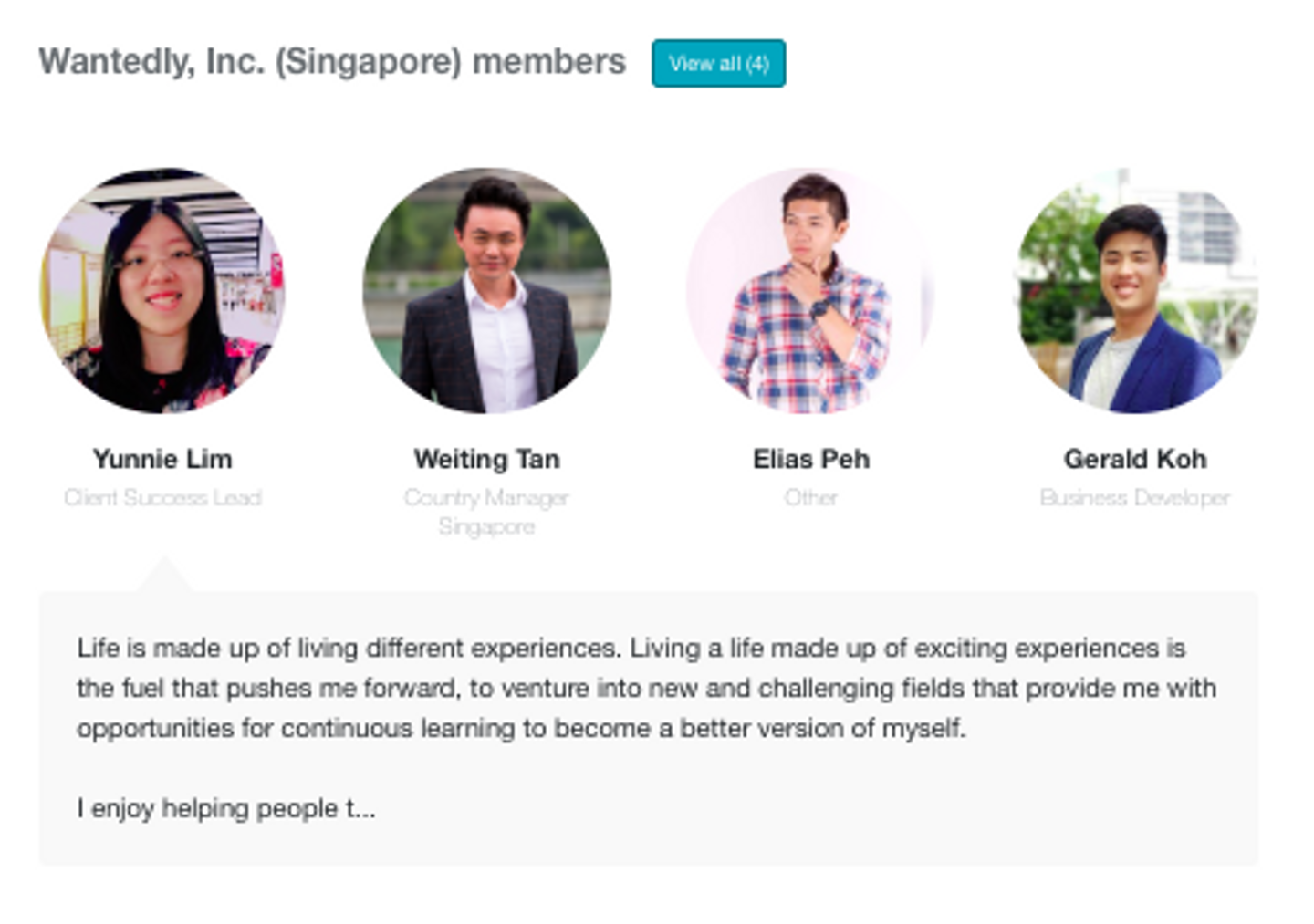Click the Wantedly, Inc. (Singapore) members heading
The height and width of the screenshot is (924, 1314).
332,62
